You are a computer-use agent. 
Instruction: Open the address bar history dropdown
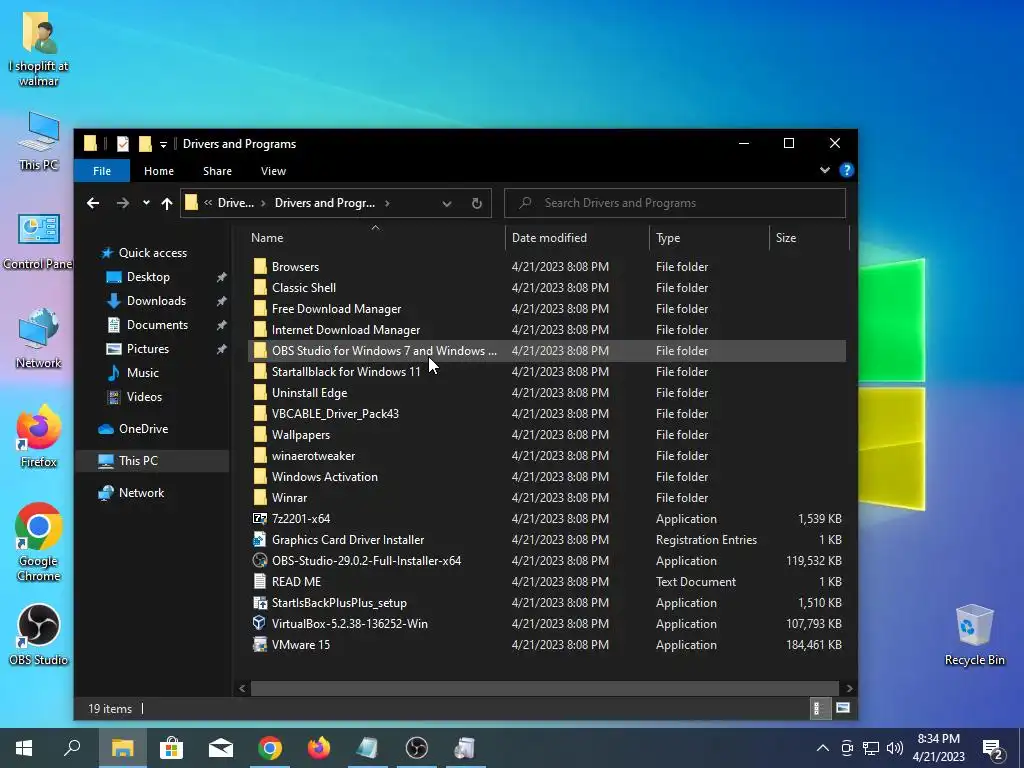(x=447, y=203)
